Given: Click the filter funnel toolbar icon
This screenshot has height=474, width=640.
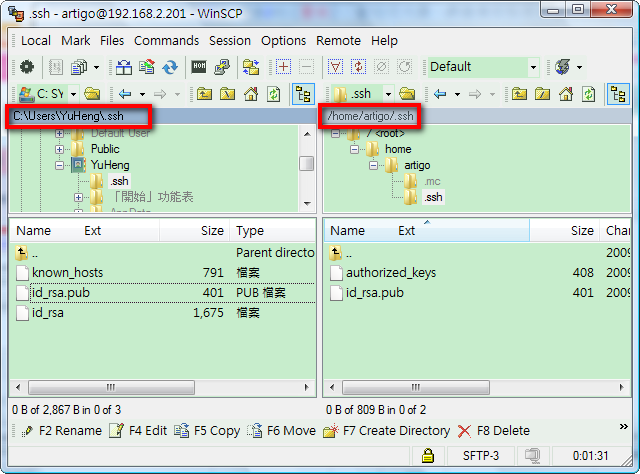Looking at the screenshot, I should [336, 67].
